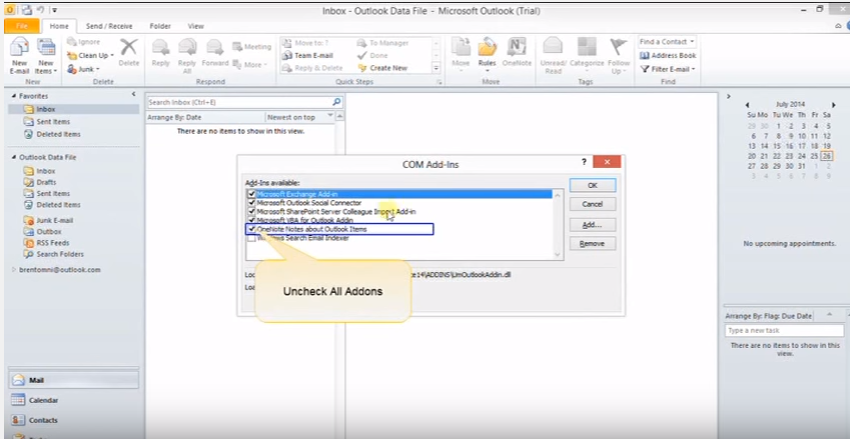The height and width of the screenshot is (439, 850).
Task: Click the To Manager quick step
Action: point(383,43)
